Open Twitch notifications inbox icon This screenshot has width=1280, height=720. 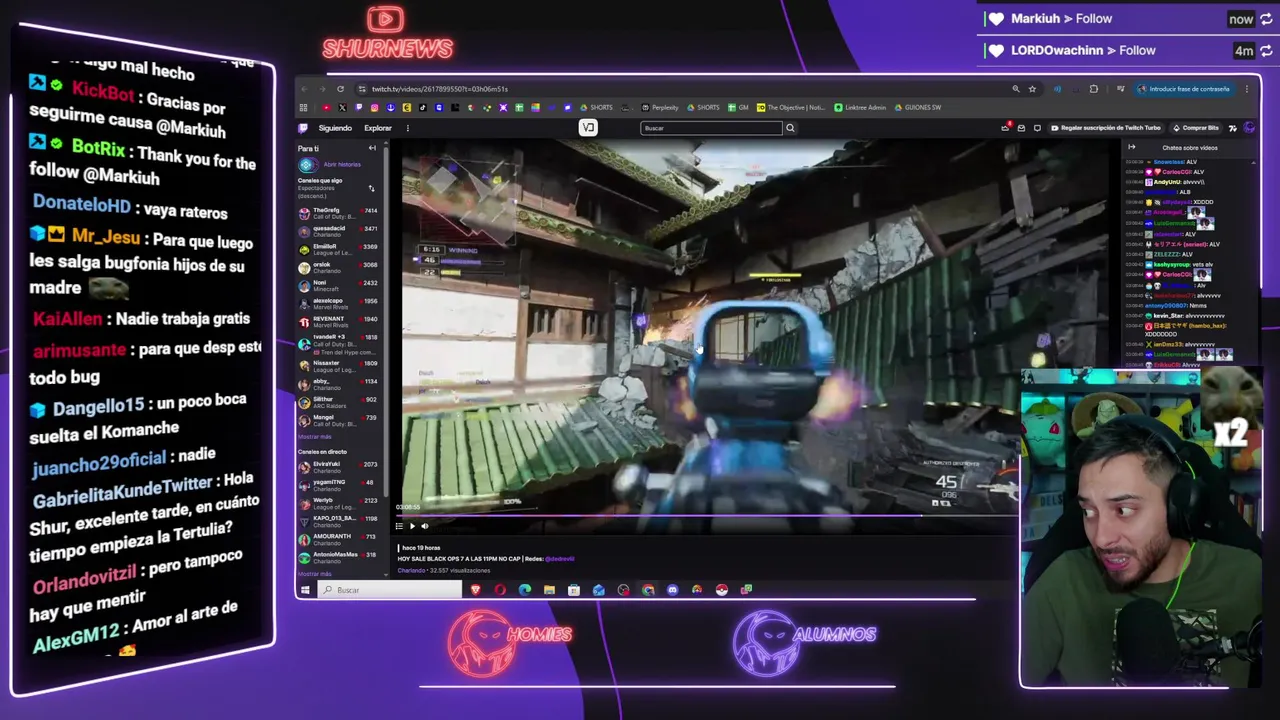coord(1021,128)
